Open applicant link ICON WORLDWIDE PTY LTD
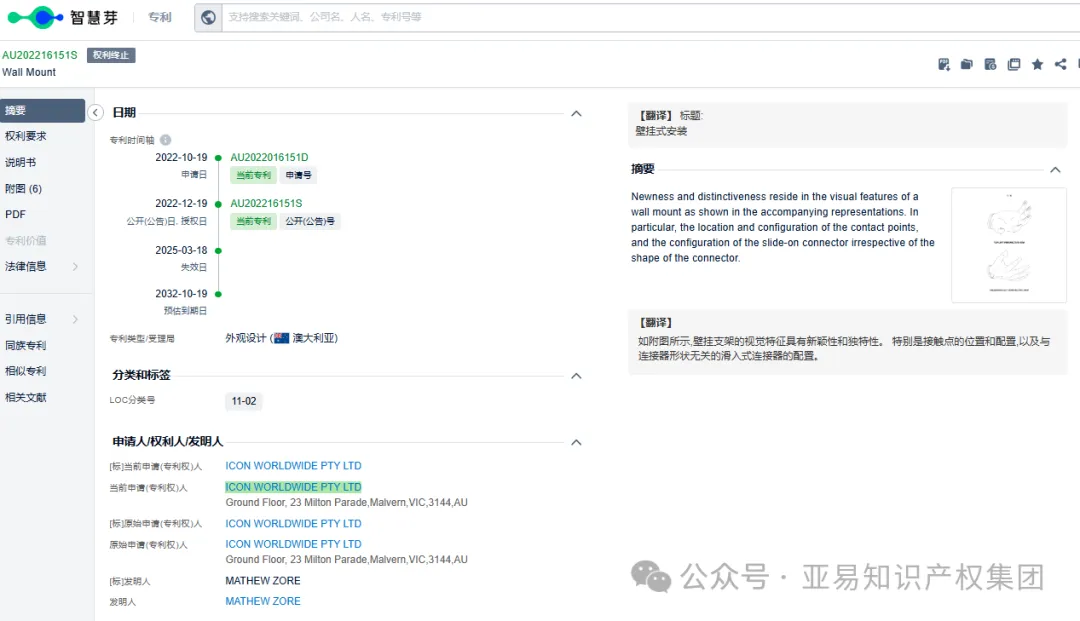Screen dimensions: 1080x621 pos(293,465)
